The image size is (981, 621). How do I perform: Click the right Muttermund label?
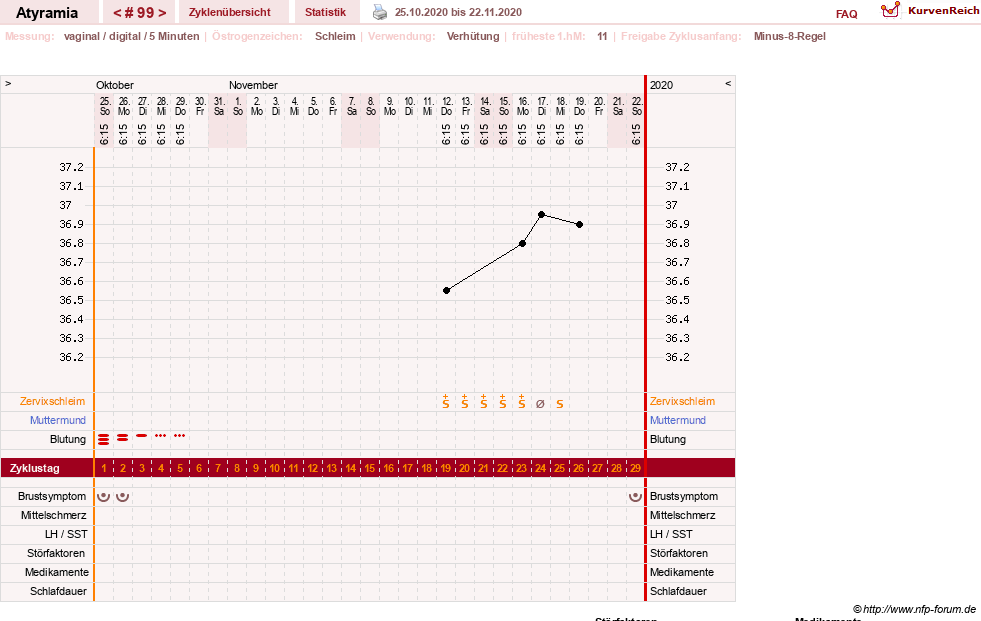[678, 420]
